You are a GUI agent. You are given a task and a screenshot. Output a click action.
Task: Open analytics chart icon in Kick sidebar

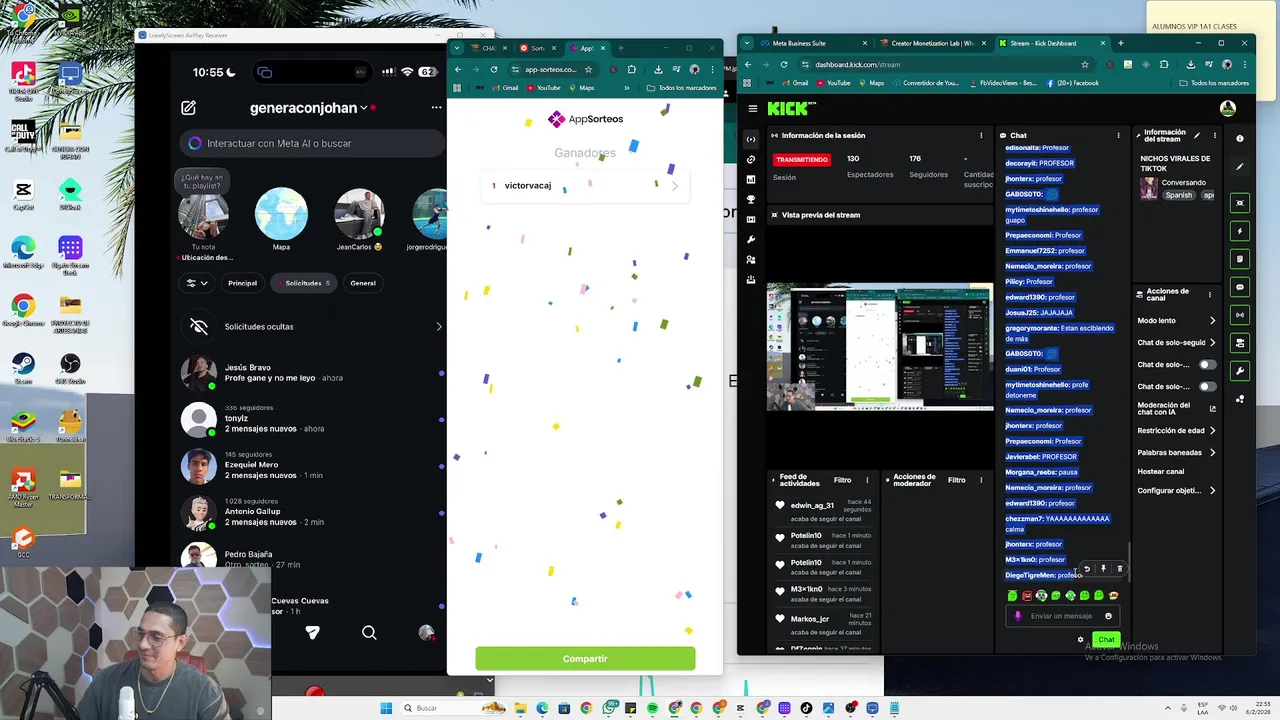point(751,179)
